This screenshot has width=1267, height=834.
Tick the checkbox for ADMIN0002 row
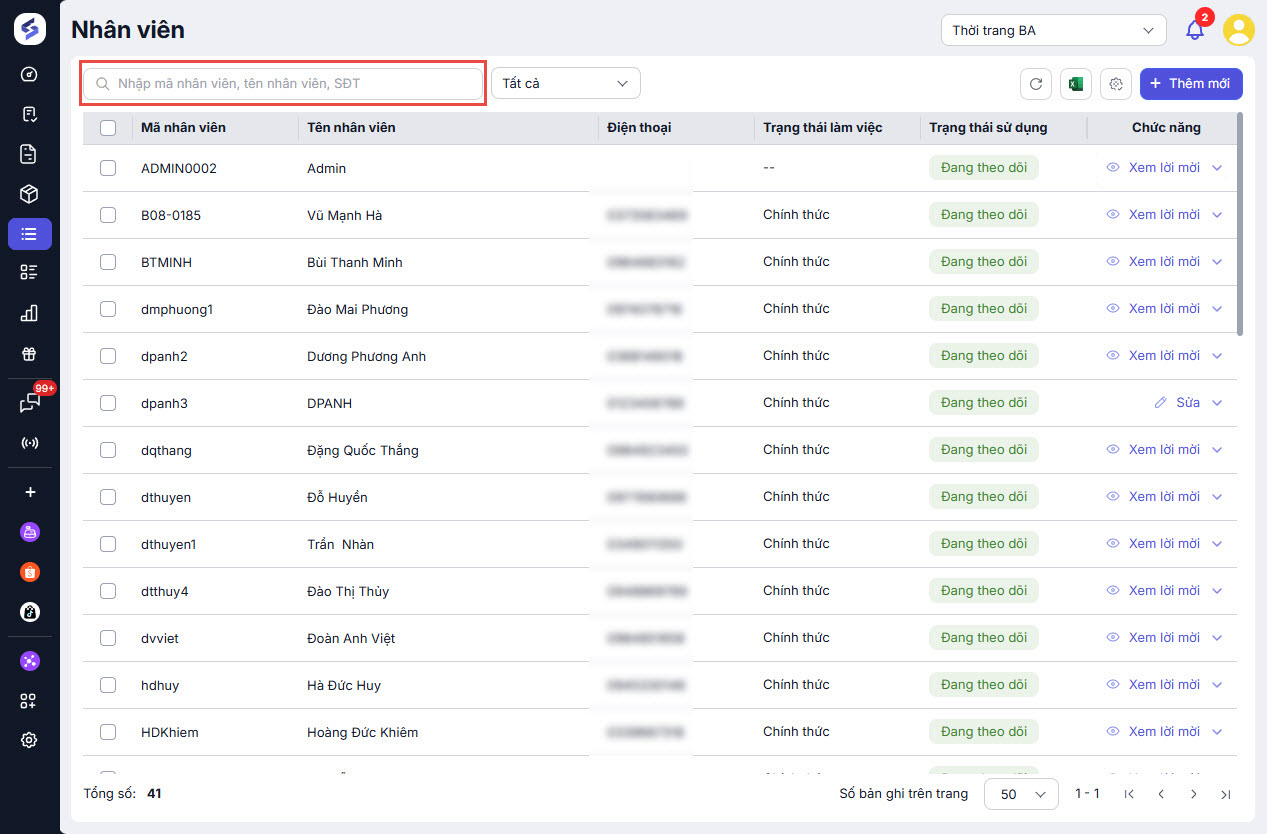(108, 168)
